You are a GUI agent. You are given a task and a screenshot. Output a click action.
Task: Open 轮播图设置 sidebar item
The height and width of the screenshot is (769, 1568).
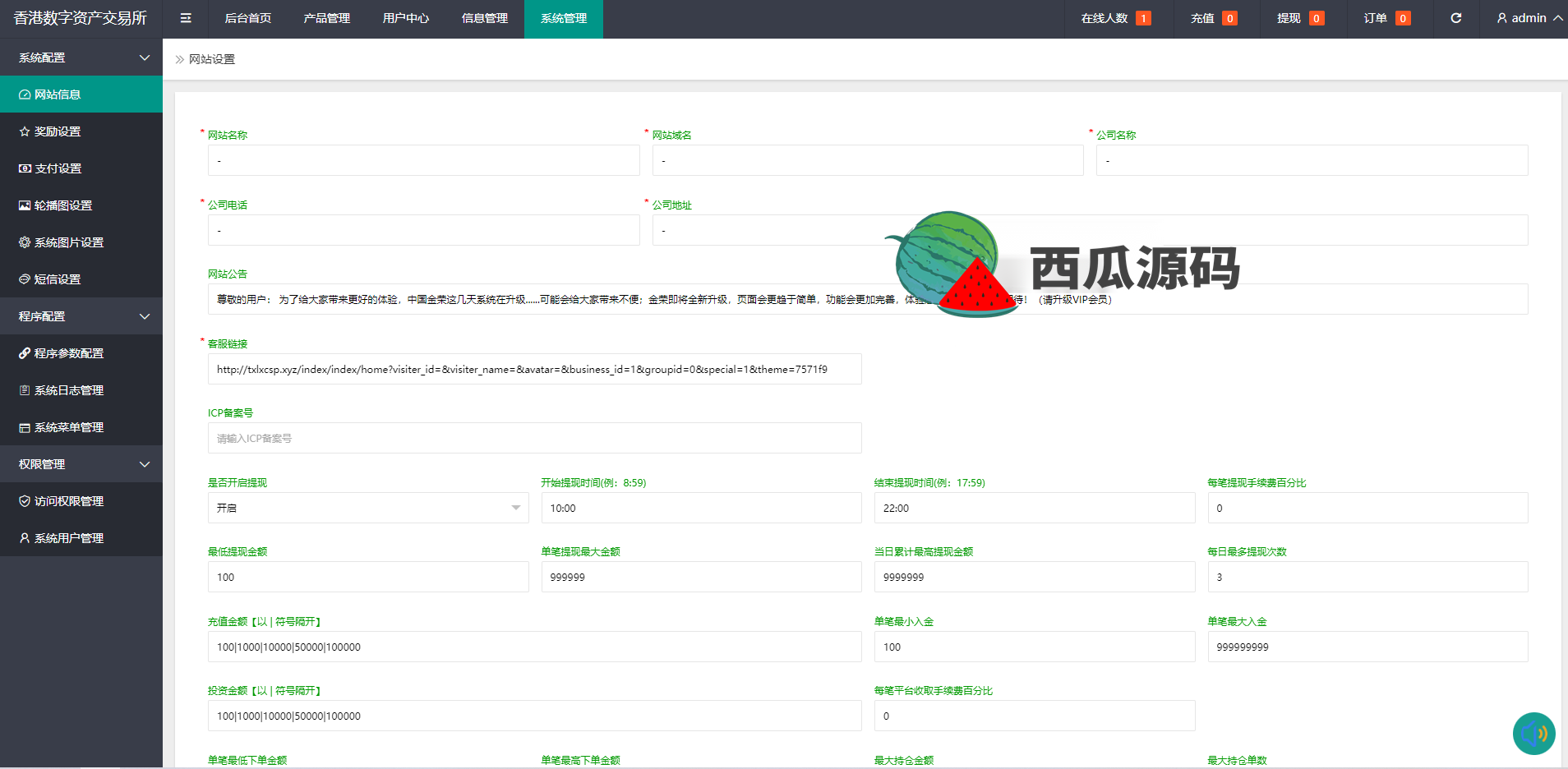(x=81, y=205)
